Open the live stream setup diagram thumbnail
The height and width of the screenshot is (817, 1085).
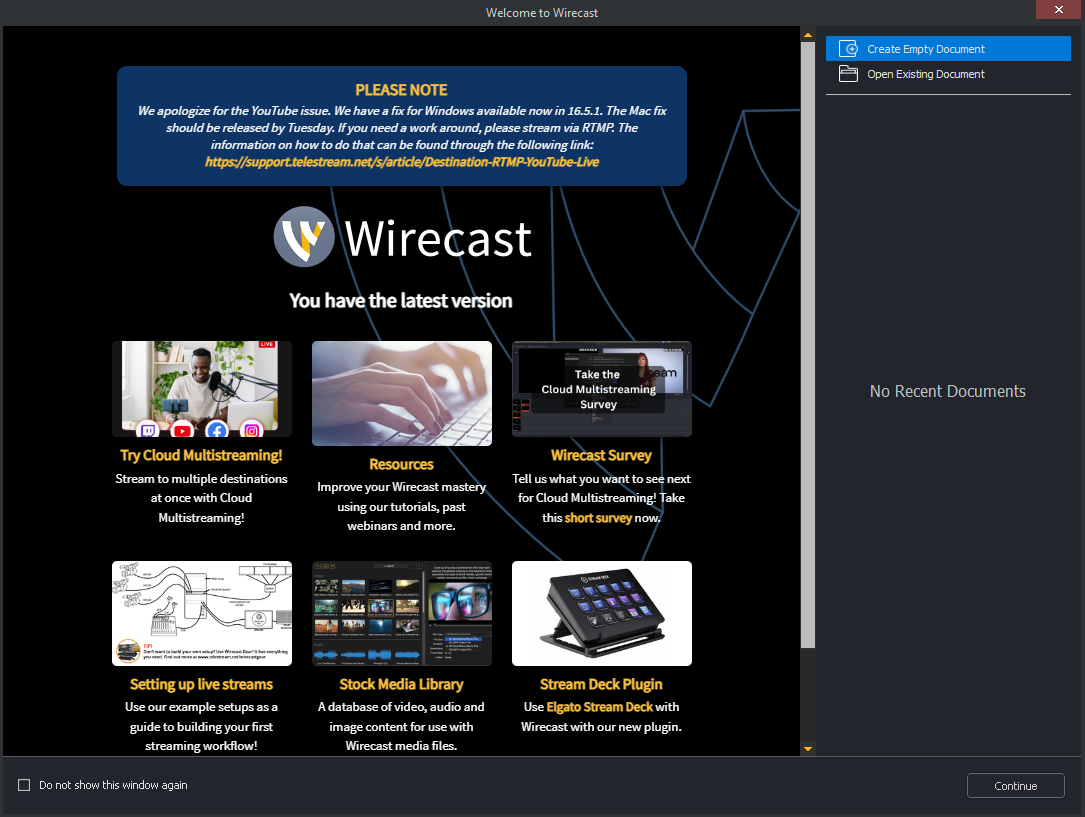[201, 614]
